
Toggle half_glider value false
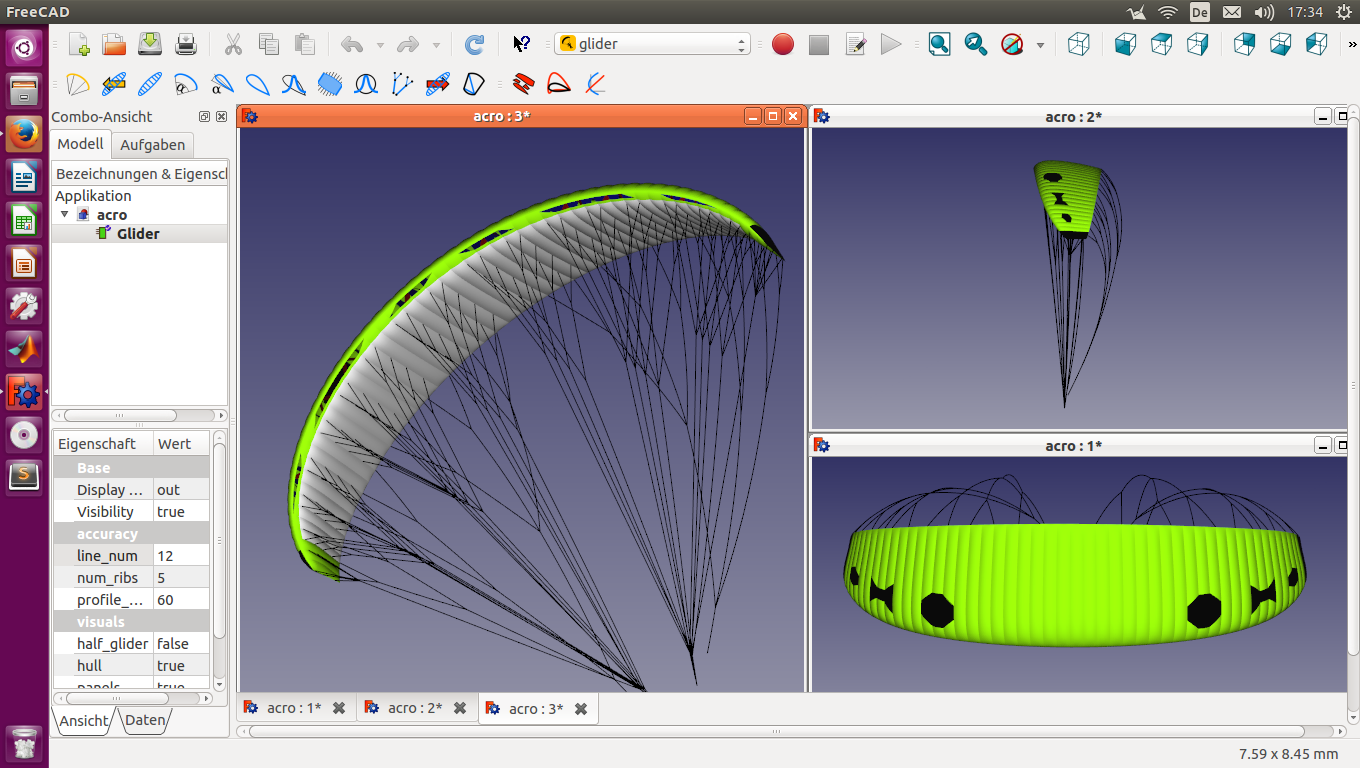(182, 643)
